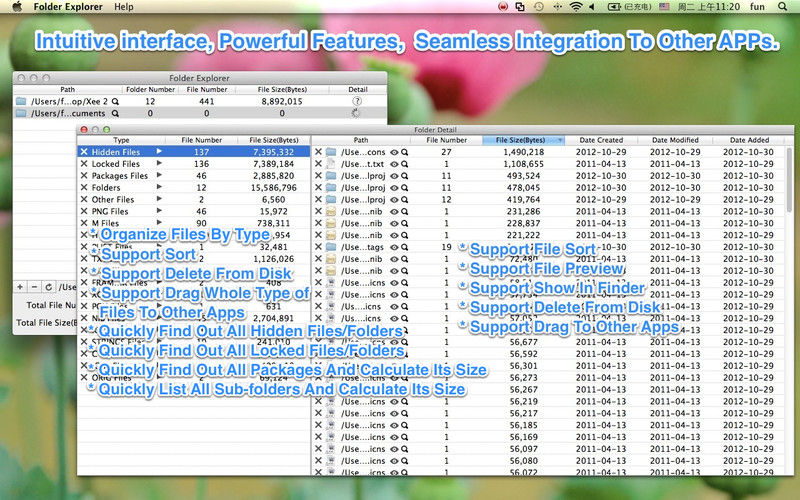Screen dimensions: 800x500
Task: Preview the /Use…cons item using its eye icon
Action: click(x=394, y=152)
